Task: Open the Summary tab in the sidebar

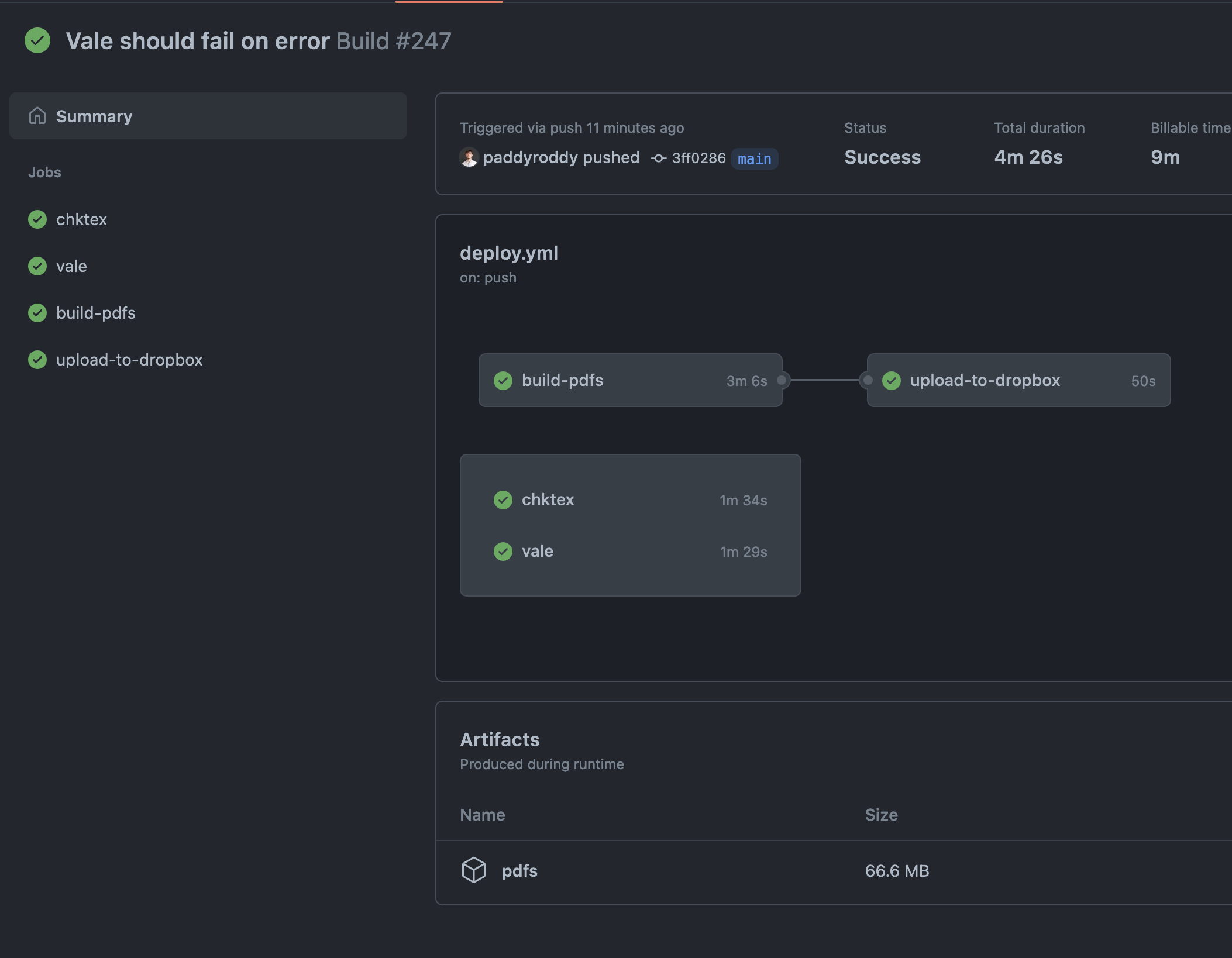Action: [94, 116]
